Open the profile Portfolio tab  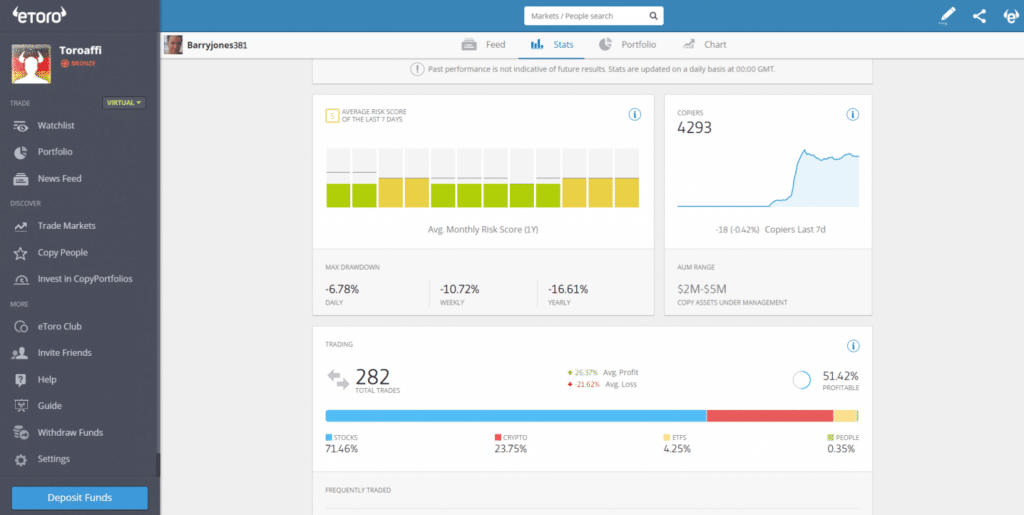pos(628,45)
